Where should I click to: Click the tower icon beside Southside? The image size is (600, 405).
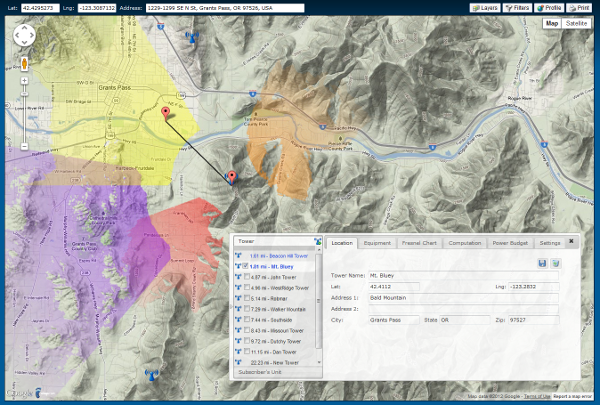pos(238,320)
